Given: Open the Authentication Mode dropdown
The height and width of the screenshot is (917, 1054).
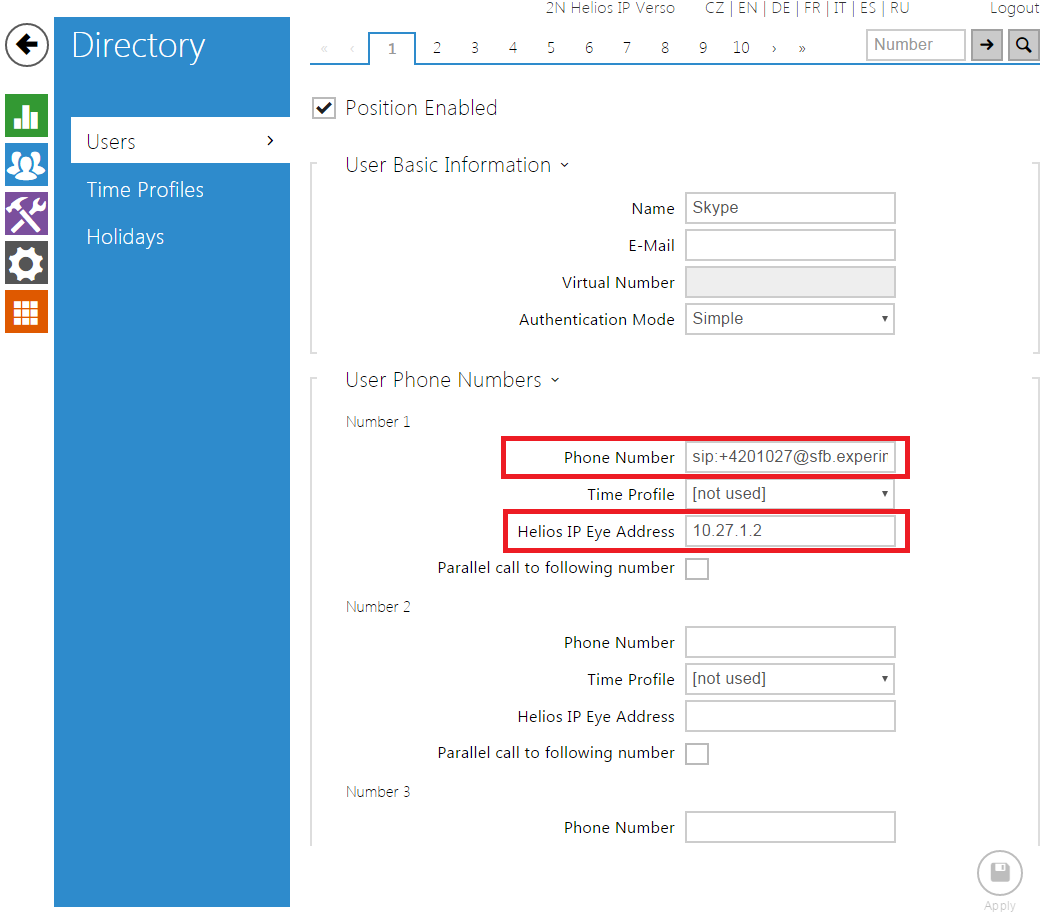Looking at the screenshot, I should (790, 319).
